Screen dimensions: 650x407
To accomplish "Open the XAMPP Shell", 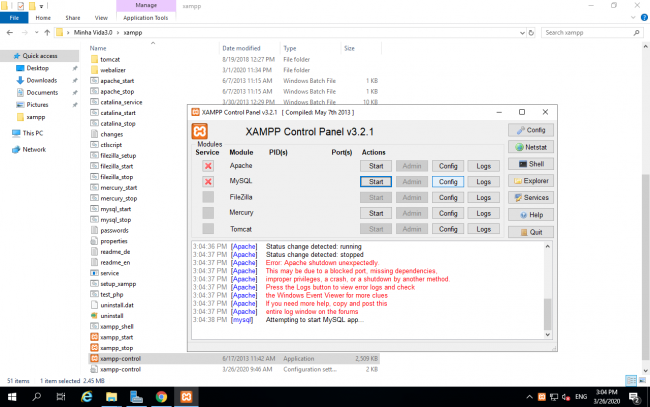I will tap(531, 164).
